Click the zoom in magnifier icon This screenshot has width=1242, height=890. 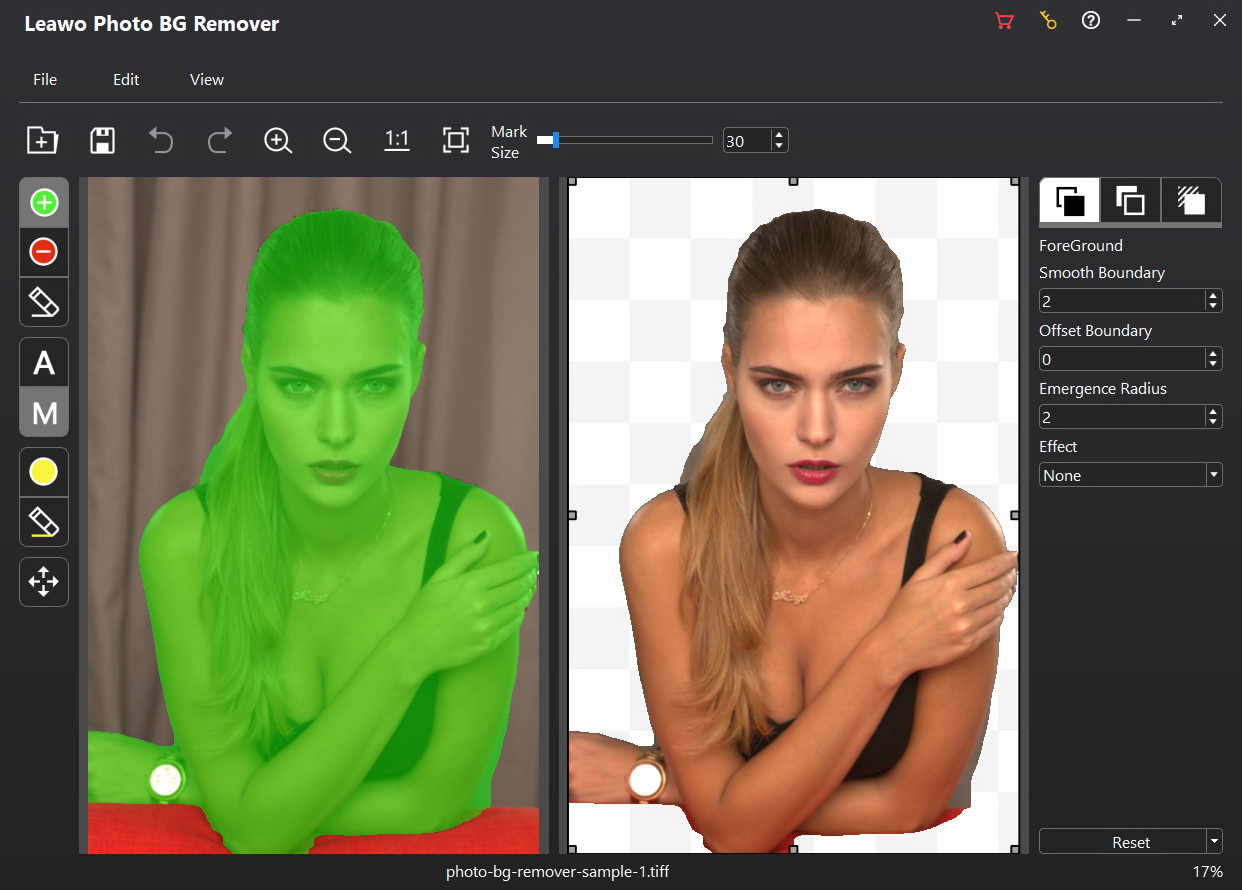pyautogui.click(x=277, y=140)
